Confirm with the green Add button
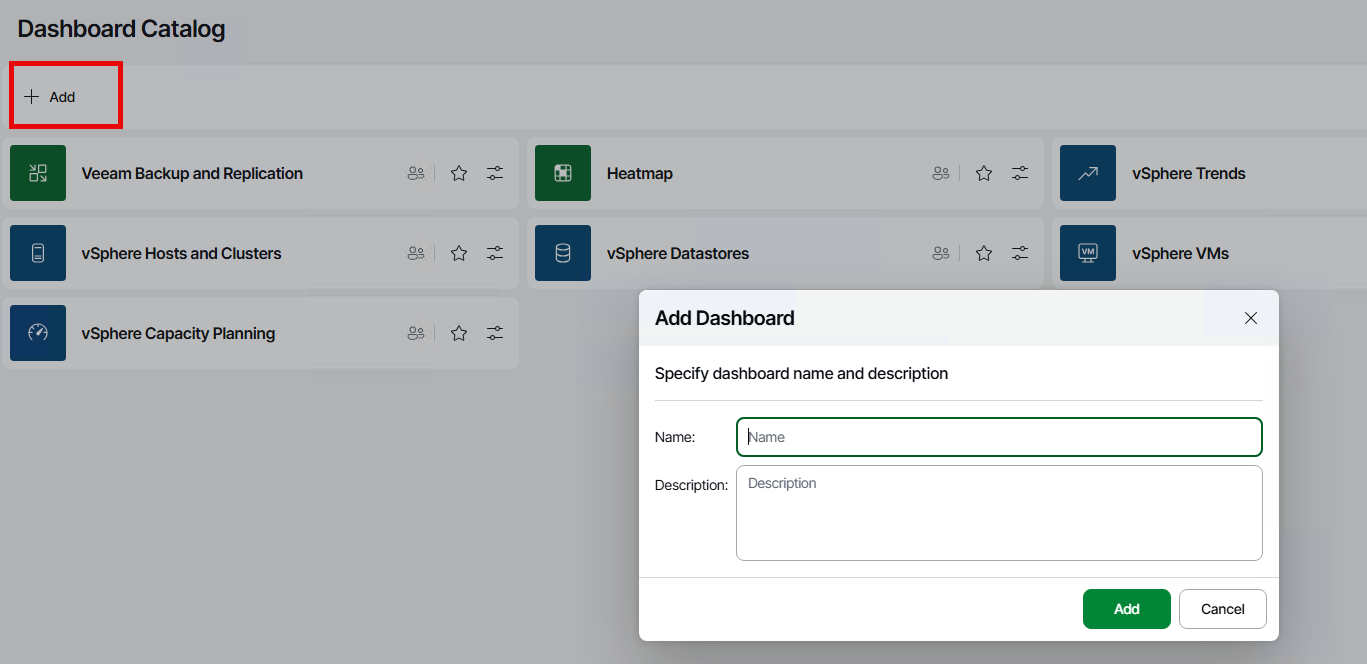Screen dimensions: 1367x664 pos(1126,609)
